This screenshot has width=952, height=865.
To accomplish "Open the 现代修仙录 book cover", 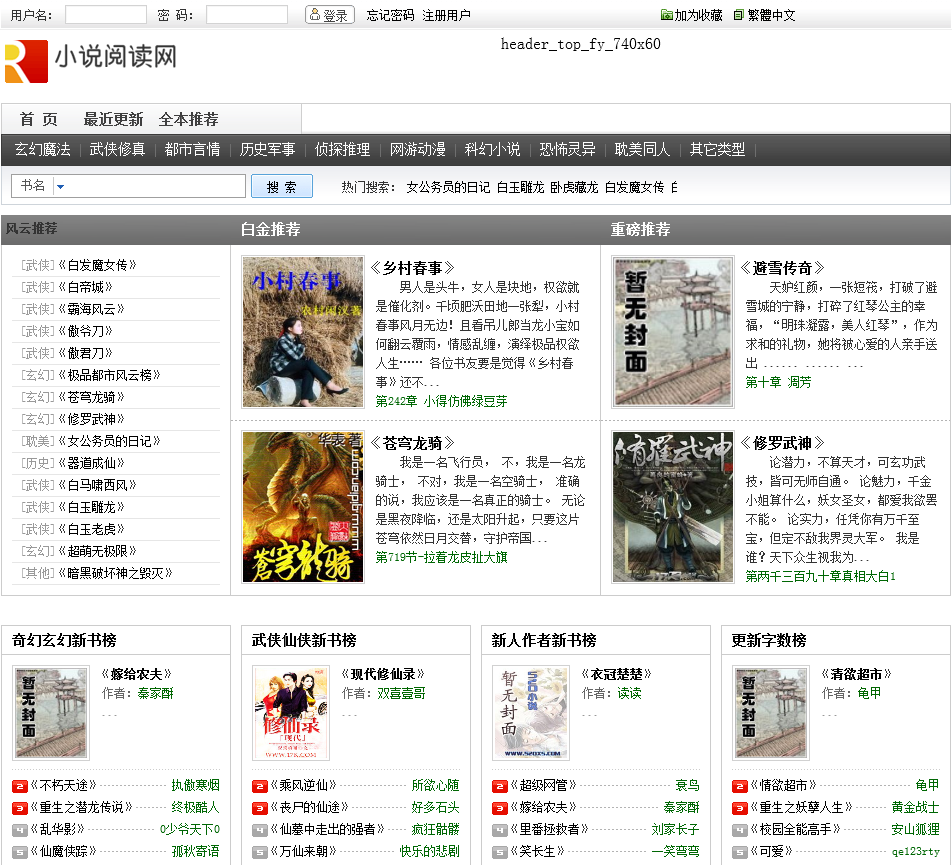I will click(x=291, y=713).
